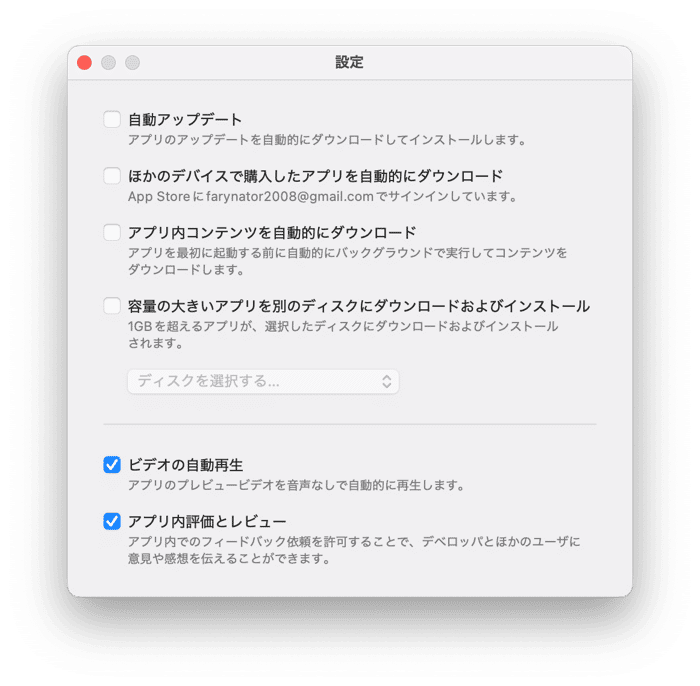Click the ビデオの自動再生 label text
The width and height of the screenshot is (700, 686).
click(x=186, y=465)
